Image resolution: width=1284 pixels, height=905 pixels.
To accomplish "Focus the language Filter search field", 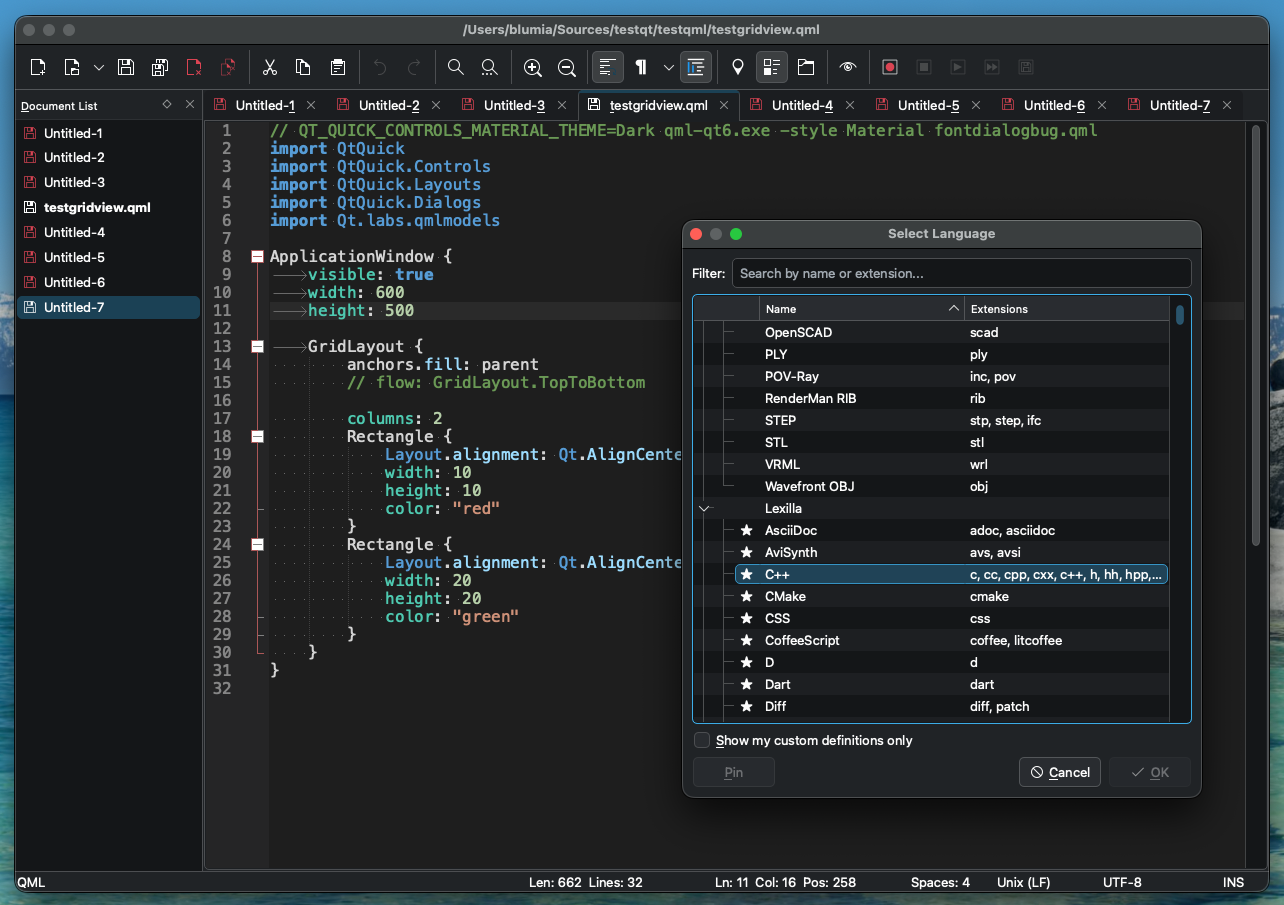I will click(961, 273).
